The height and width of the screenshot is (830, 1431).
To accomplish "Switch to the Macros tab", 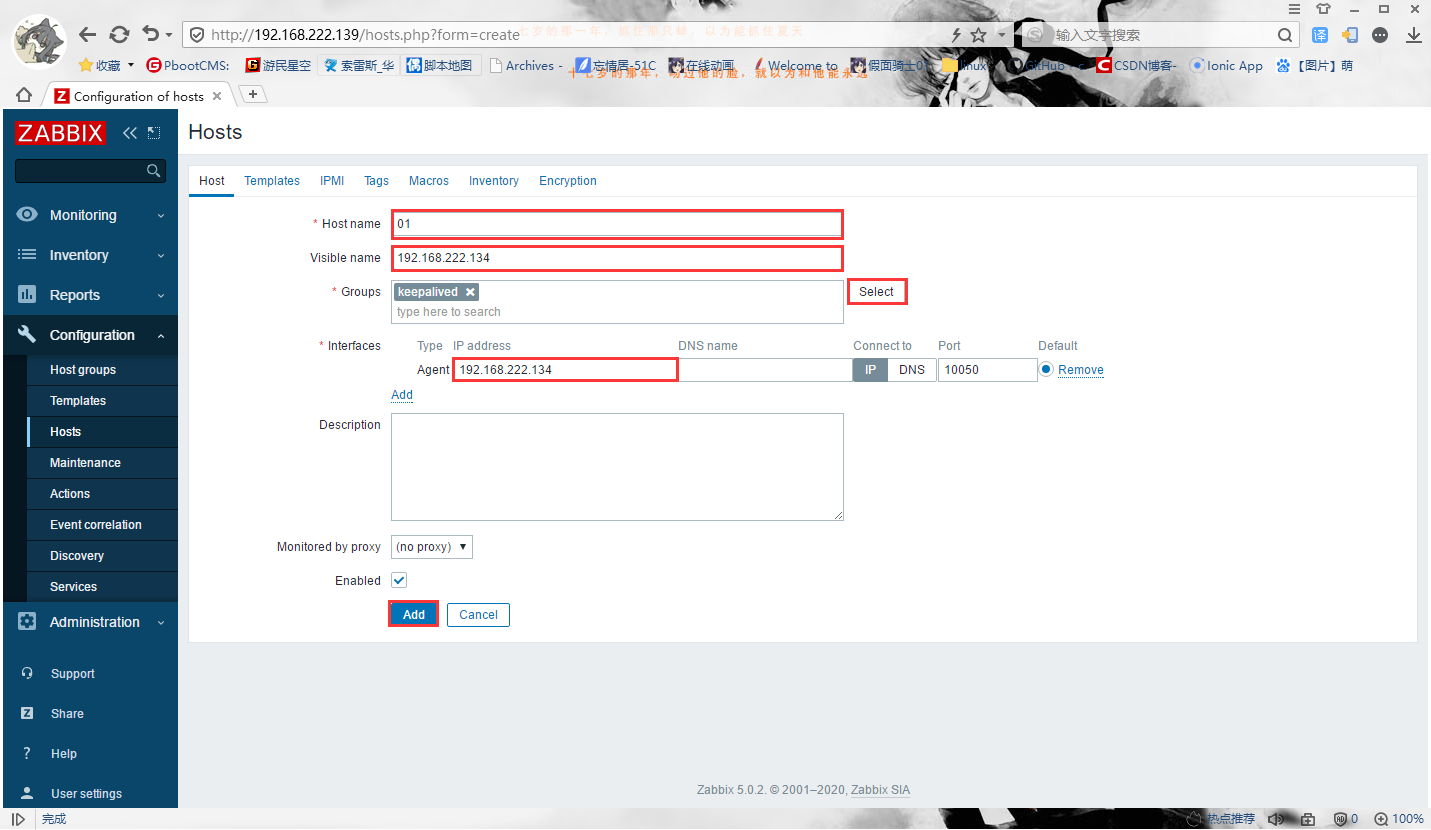I will click(x=429, y=181).
